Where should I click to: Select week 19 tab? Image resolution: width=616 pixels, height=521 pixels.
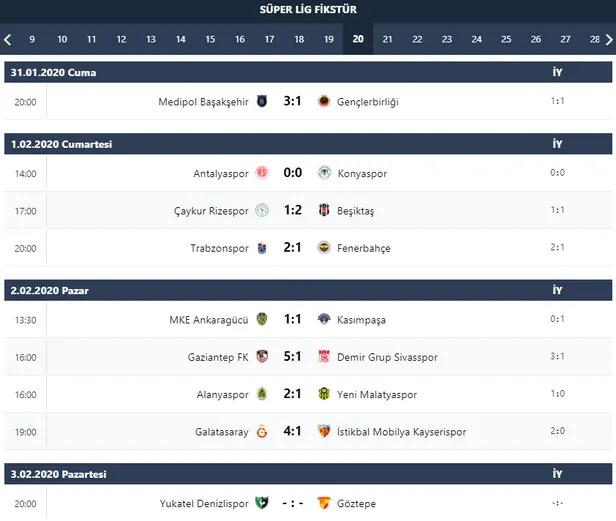(x=328, y=40)
